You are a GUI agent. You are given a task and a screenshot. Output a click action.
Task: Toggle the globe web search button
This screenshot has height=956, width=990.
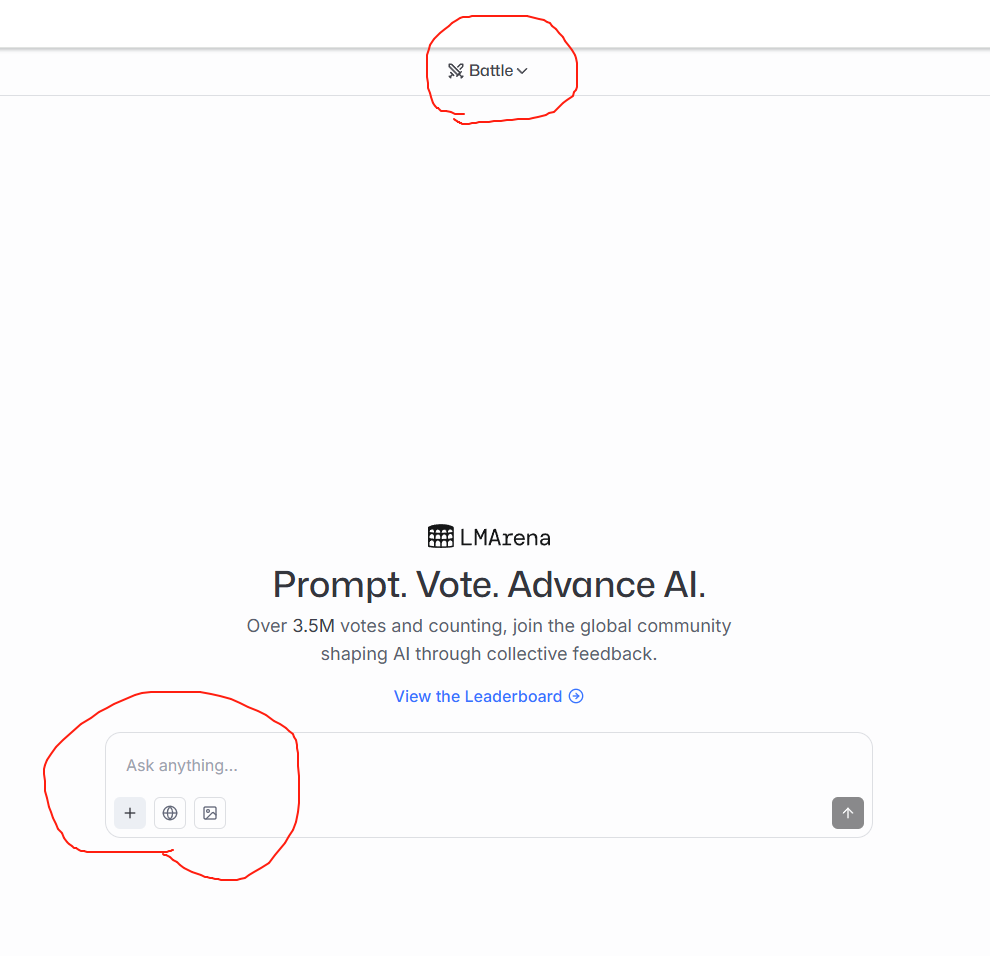point(170,813)
